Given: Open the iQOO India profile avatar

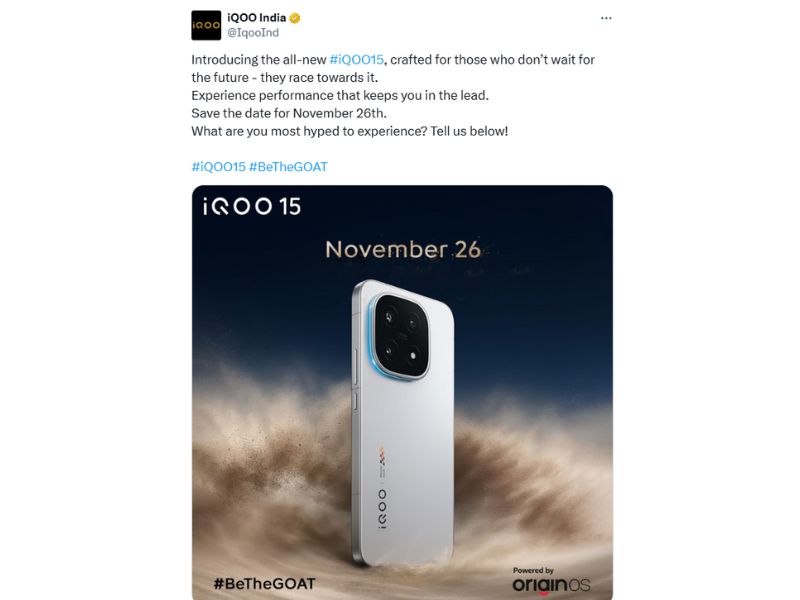Looking at the screenshot, I should click(x=206, y=25).
